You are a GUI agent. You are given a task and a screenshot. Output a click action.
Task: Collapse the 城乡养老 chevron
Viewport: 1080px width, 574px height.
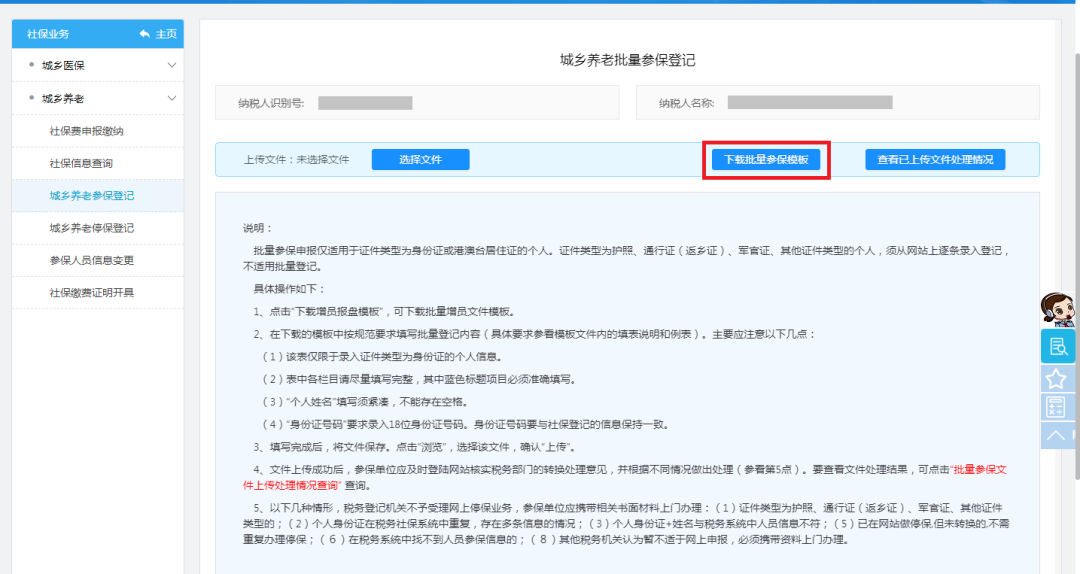click(x=172, y=98)
